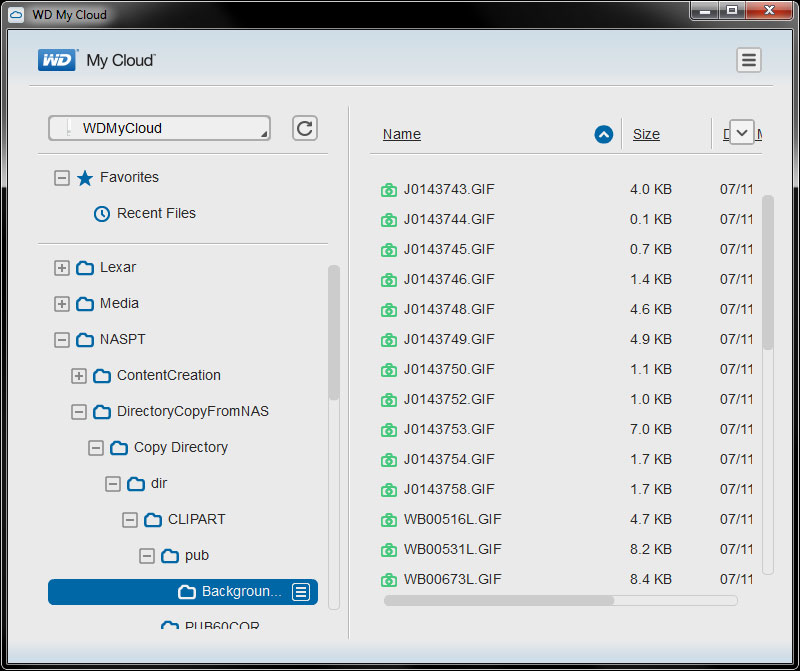Click the image icon for WB00673L.GIF

click(389, 580)
